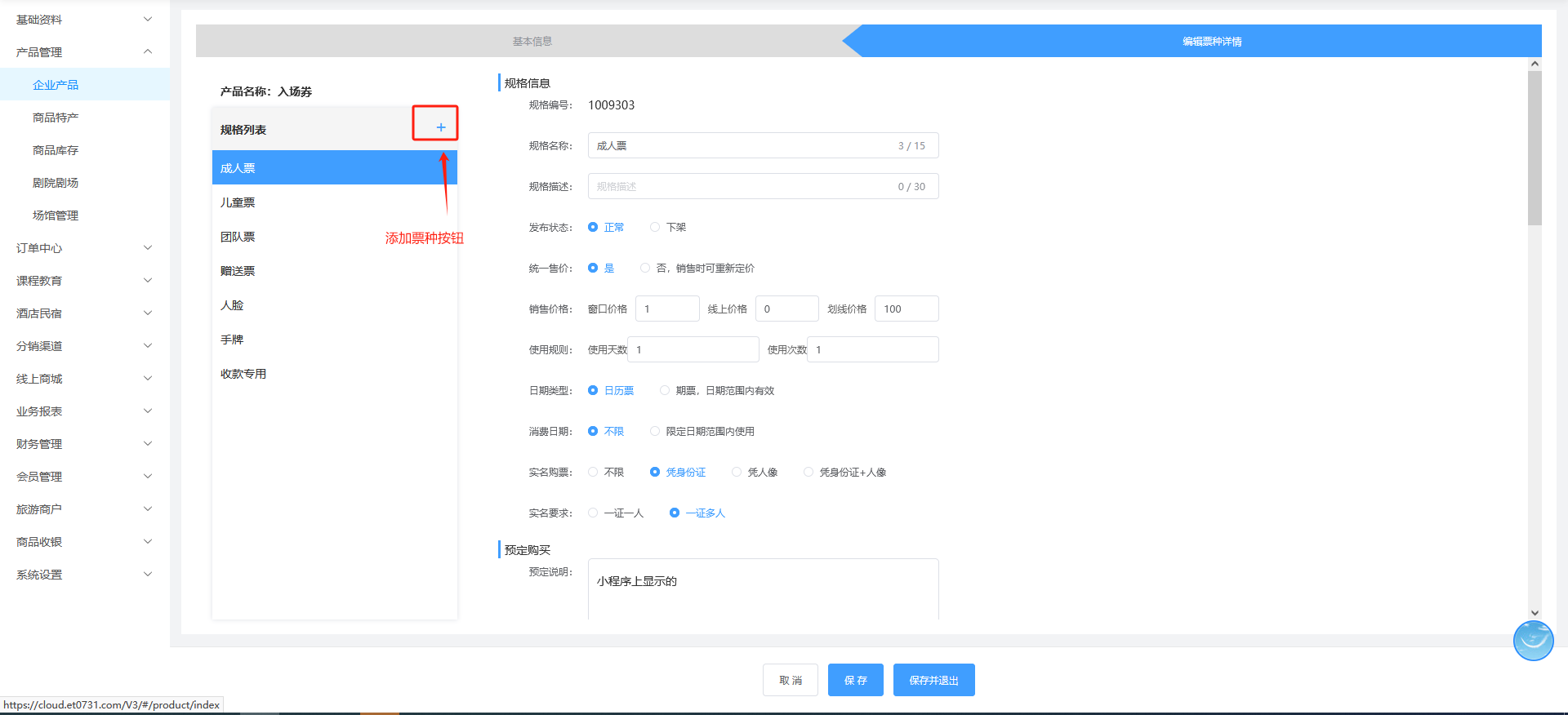This screenshot has width=1568, height=715.
Task: Select the 下架 publish status radio
Action: coord(655,227)
